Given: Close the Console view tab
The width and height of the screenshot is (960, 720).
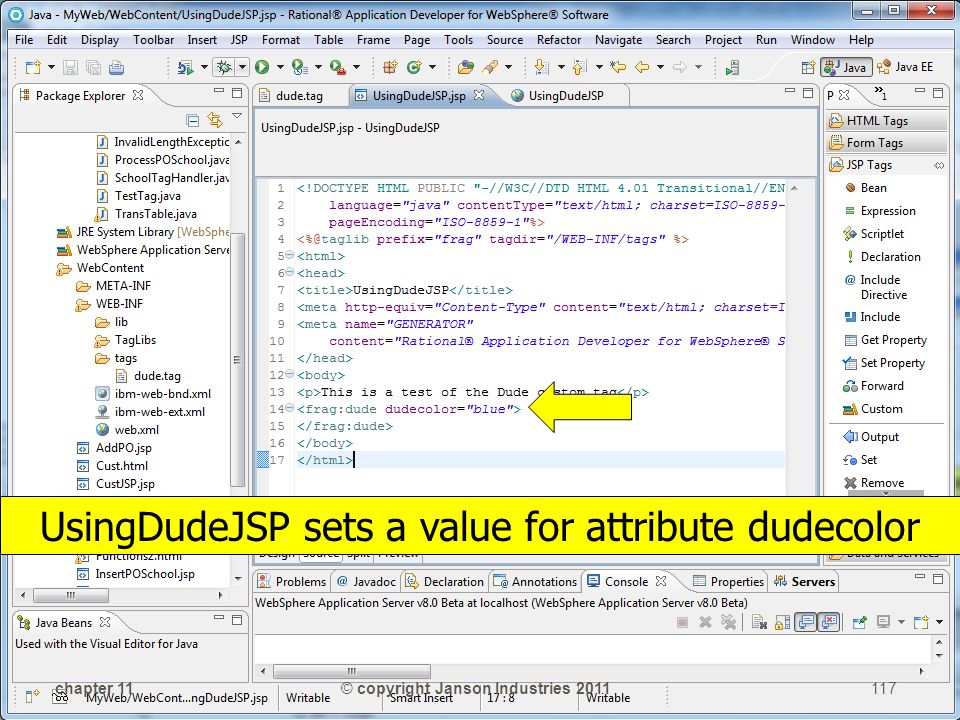Looking at the screenshot, I should tap(661, 580).
